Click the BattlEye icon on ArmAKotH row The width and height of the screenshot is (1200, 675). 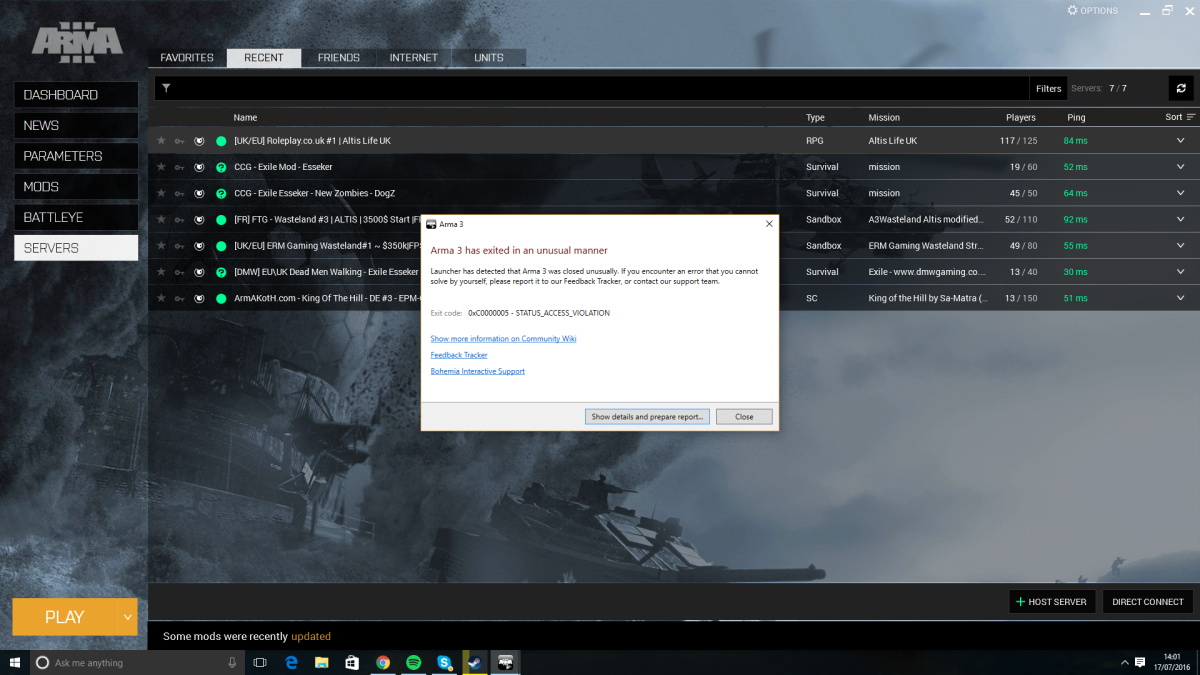[199, 297]
